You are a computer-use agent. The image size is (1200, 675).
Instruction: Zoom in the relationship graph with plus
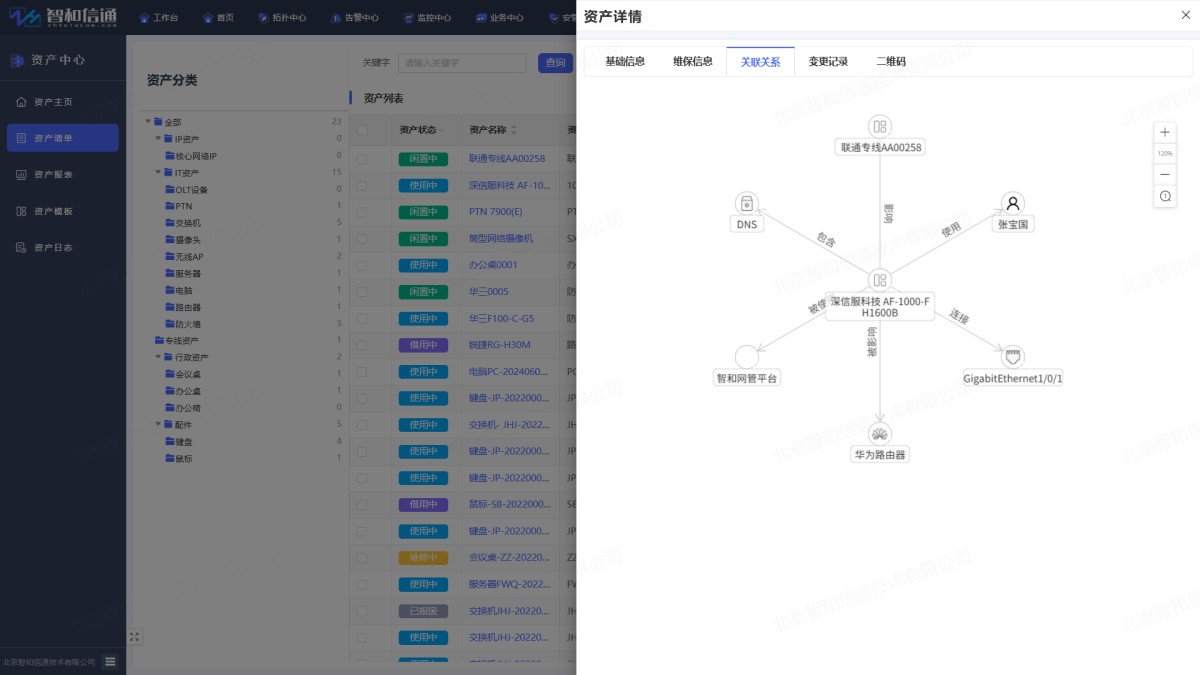[x=1165, y=132]
